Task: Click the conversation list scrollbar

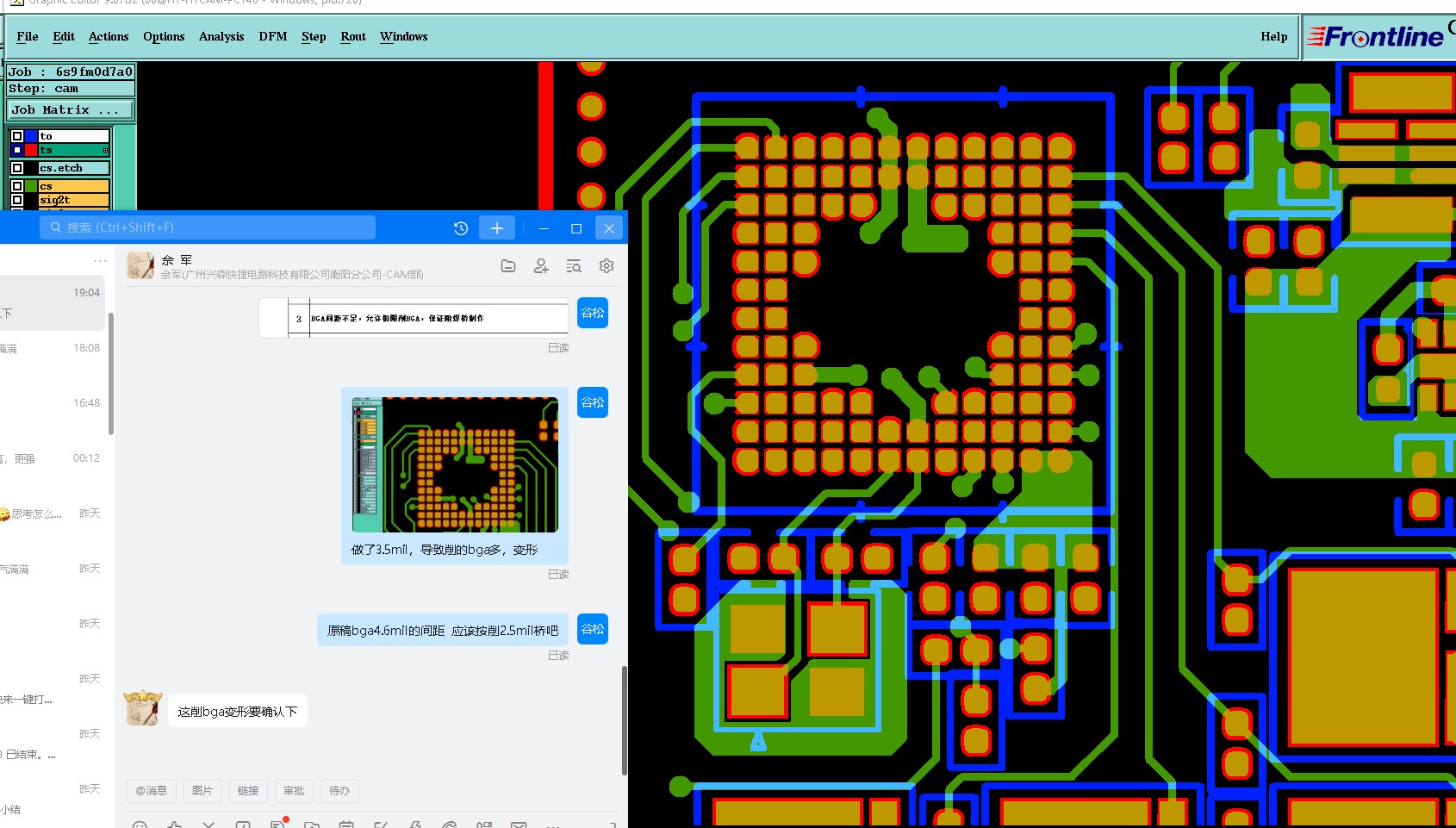Action: tap(110, 374)
